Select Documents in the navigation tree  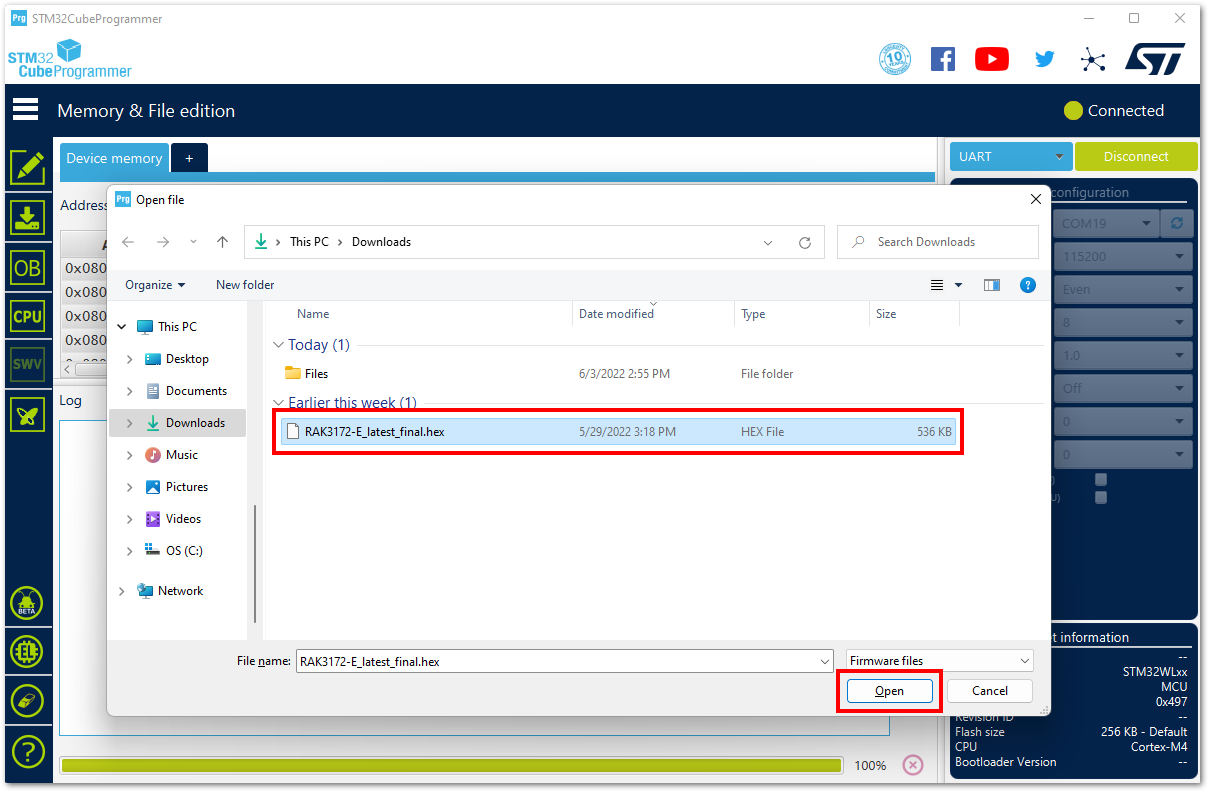pyautogui.click(x=196, y=391)
